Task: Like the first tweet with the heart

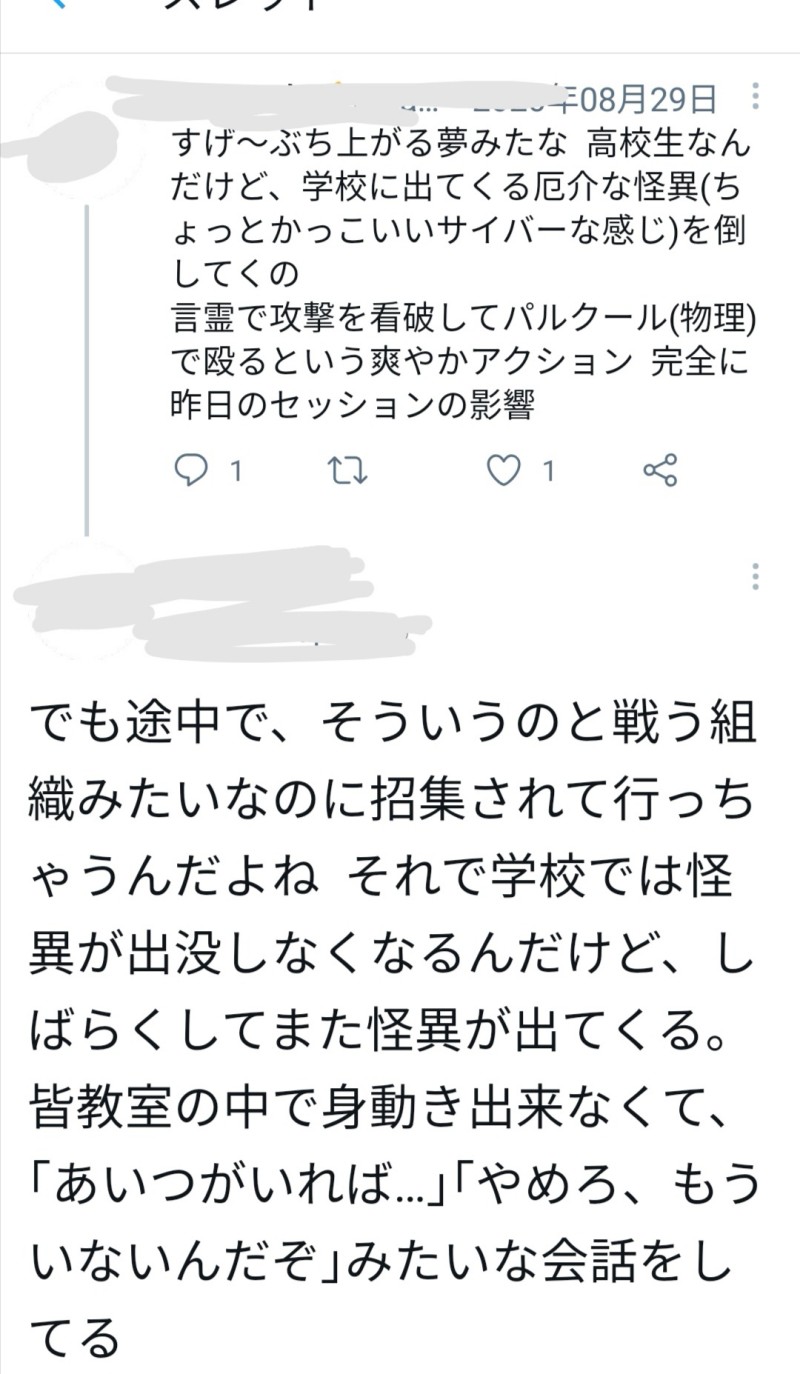Action: click(504, 470)
